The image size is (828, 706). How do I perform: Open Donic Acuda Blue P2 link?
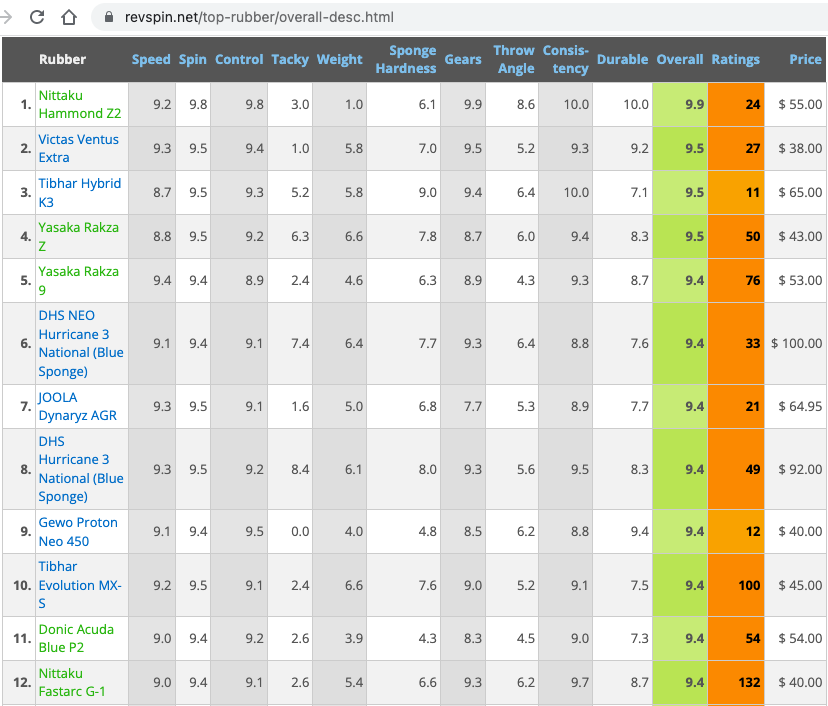tap(76, 638)
